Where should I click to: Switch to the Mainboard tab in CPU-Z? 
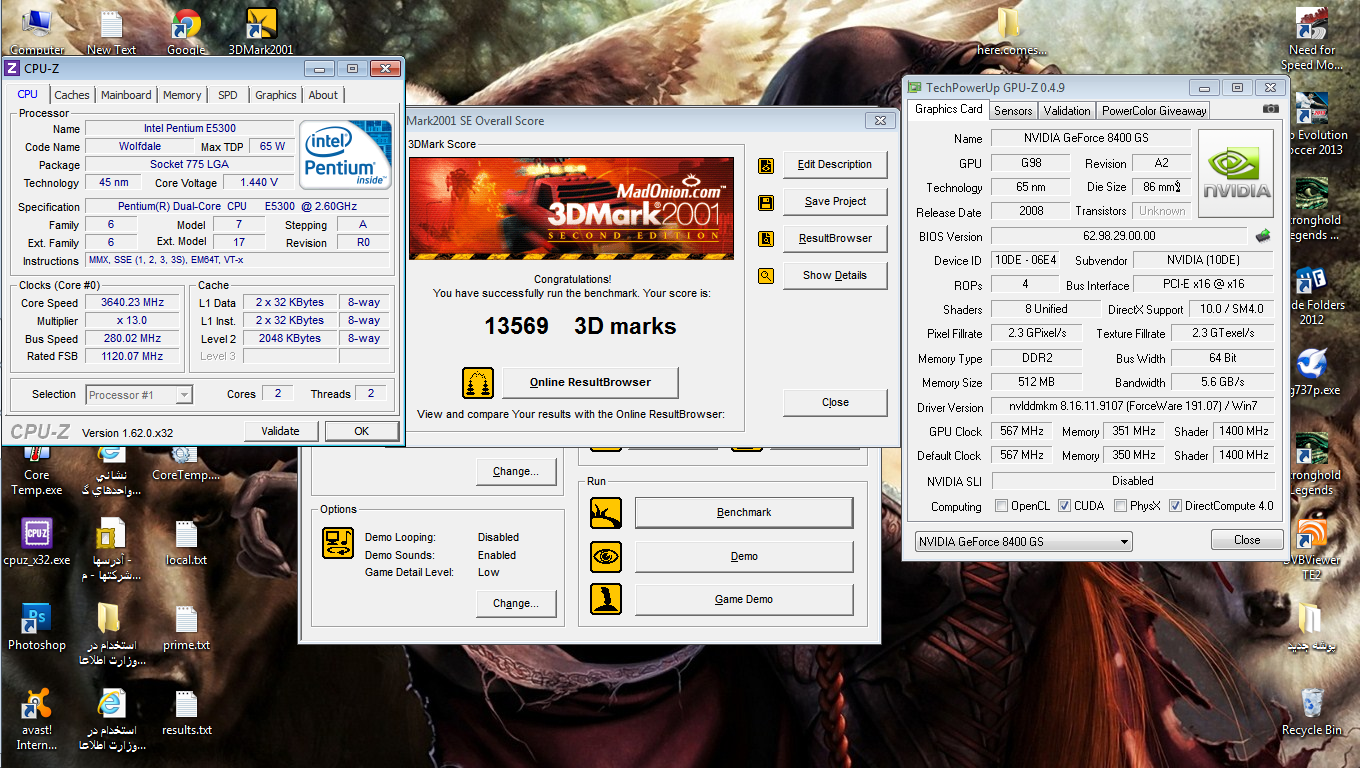[126, 95]
